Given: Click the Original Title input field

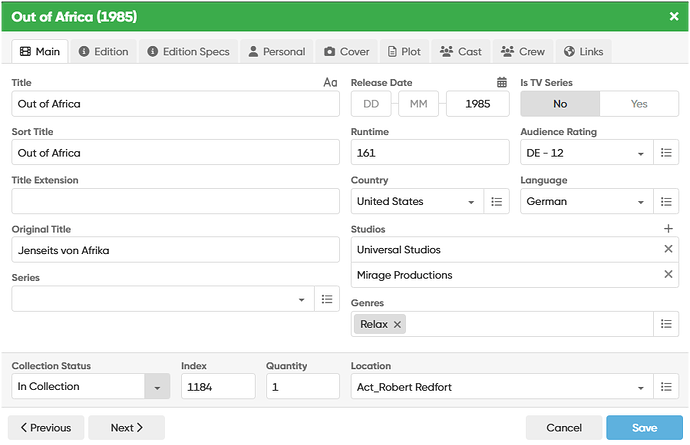Looking at the screenshot, I should pyautogui.click(x=175, y=250).
